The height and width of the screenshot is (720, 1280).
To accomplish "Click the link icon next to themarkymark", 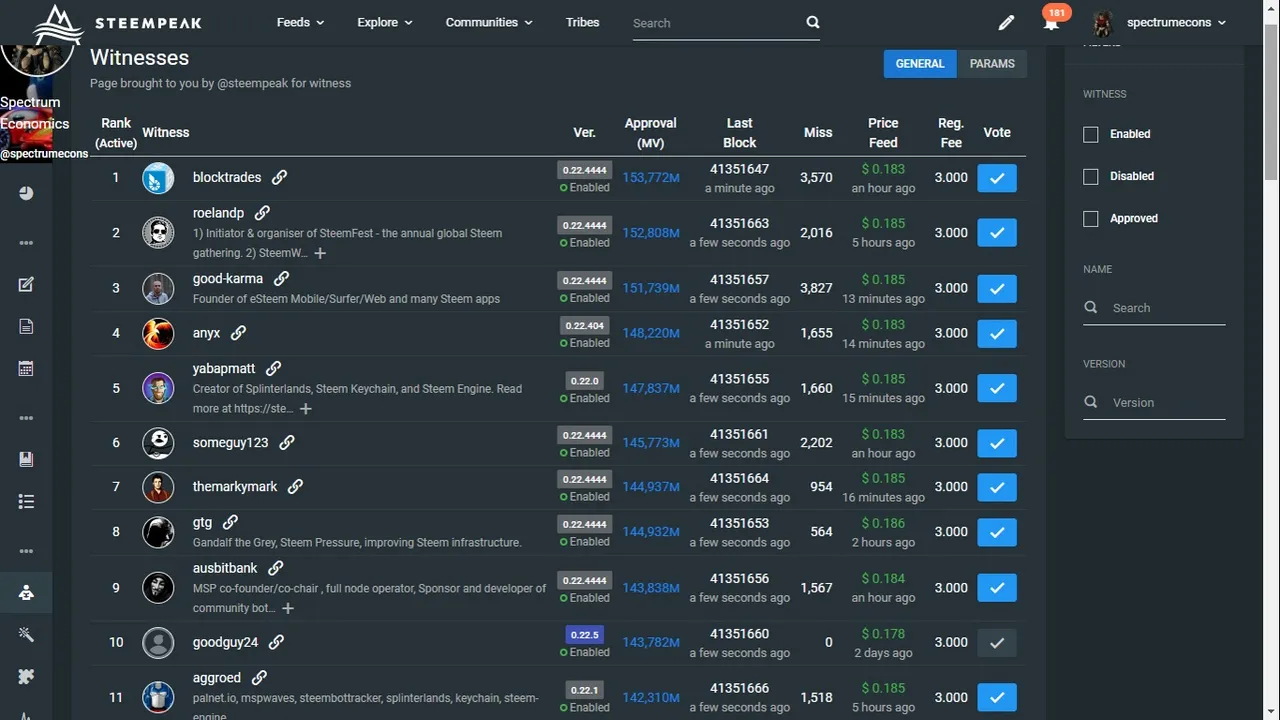I will (295, 486).
